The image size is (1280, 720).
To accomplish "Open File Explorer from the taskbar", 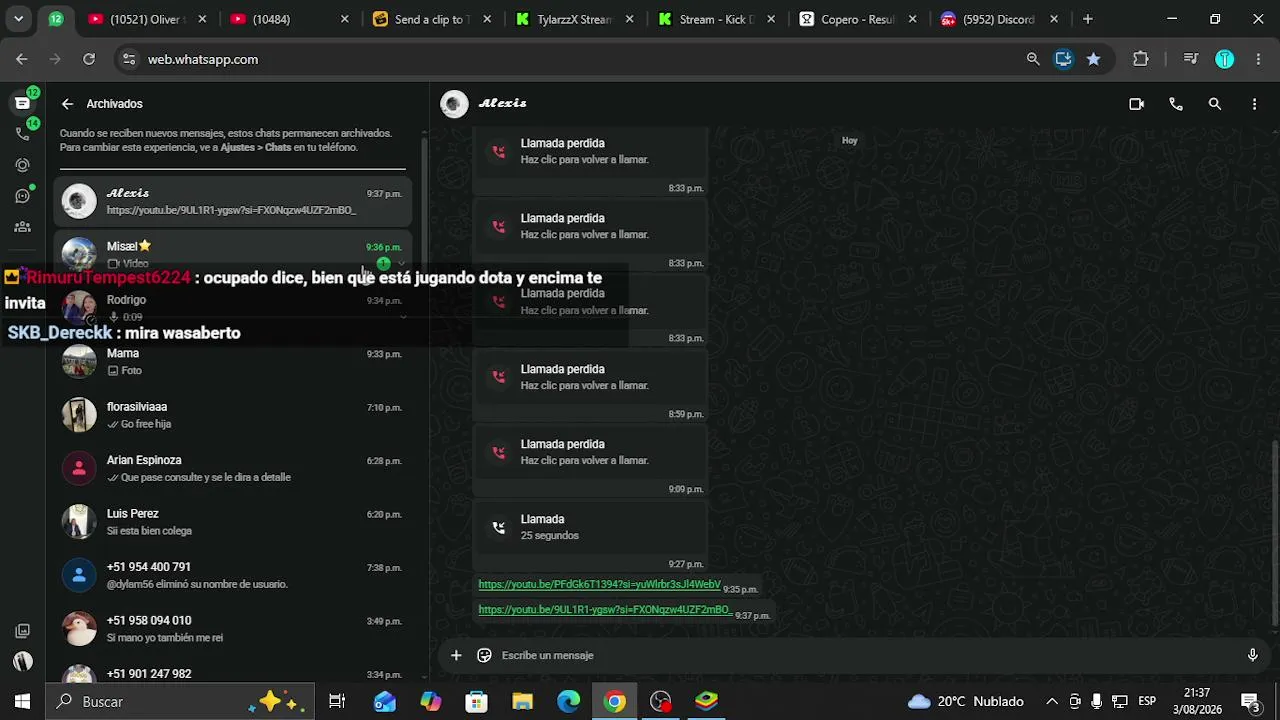I will pyautogui.click(x=522, y=701).
